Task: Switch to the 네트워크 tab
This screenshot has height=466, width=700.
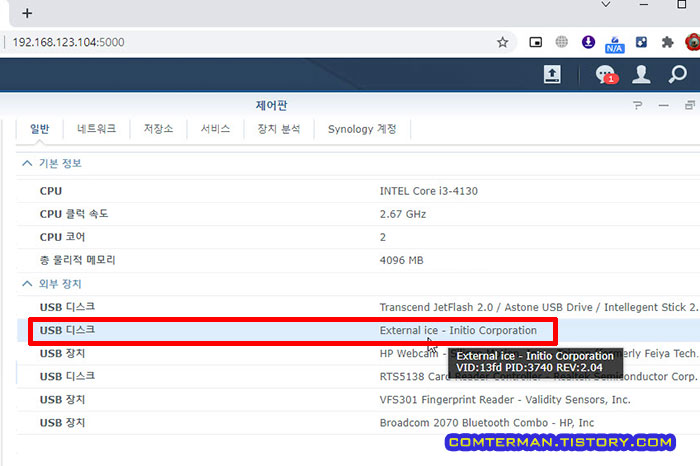Action: [96, 129]
